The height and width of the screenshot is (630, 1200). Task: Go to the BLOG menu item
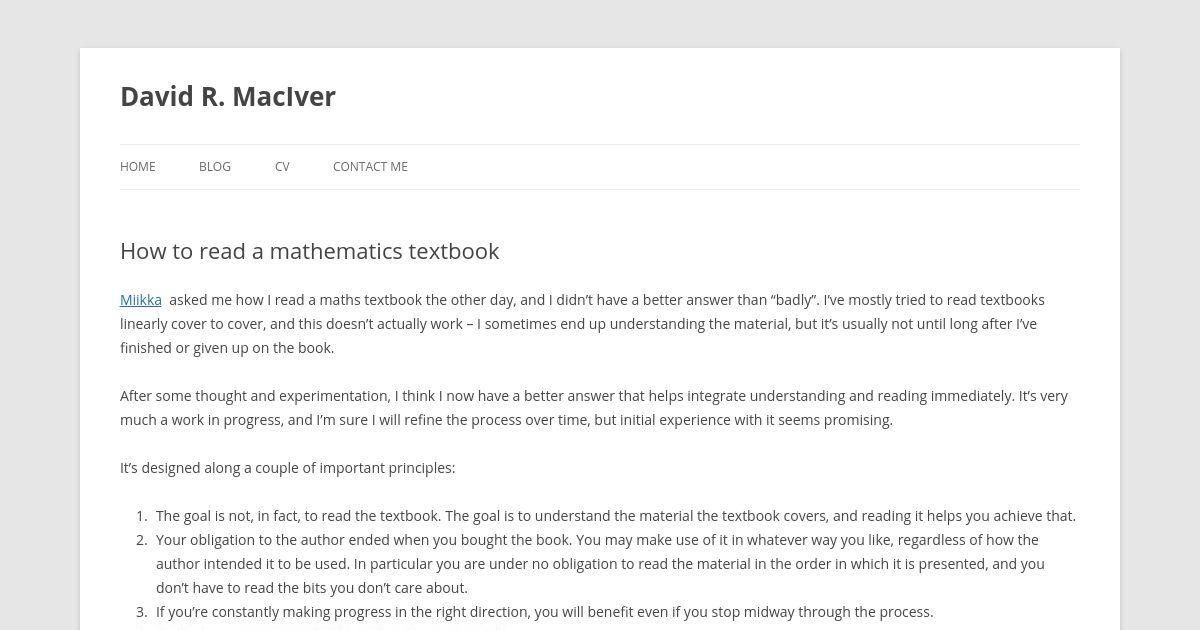click(215, 167)
